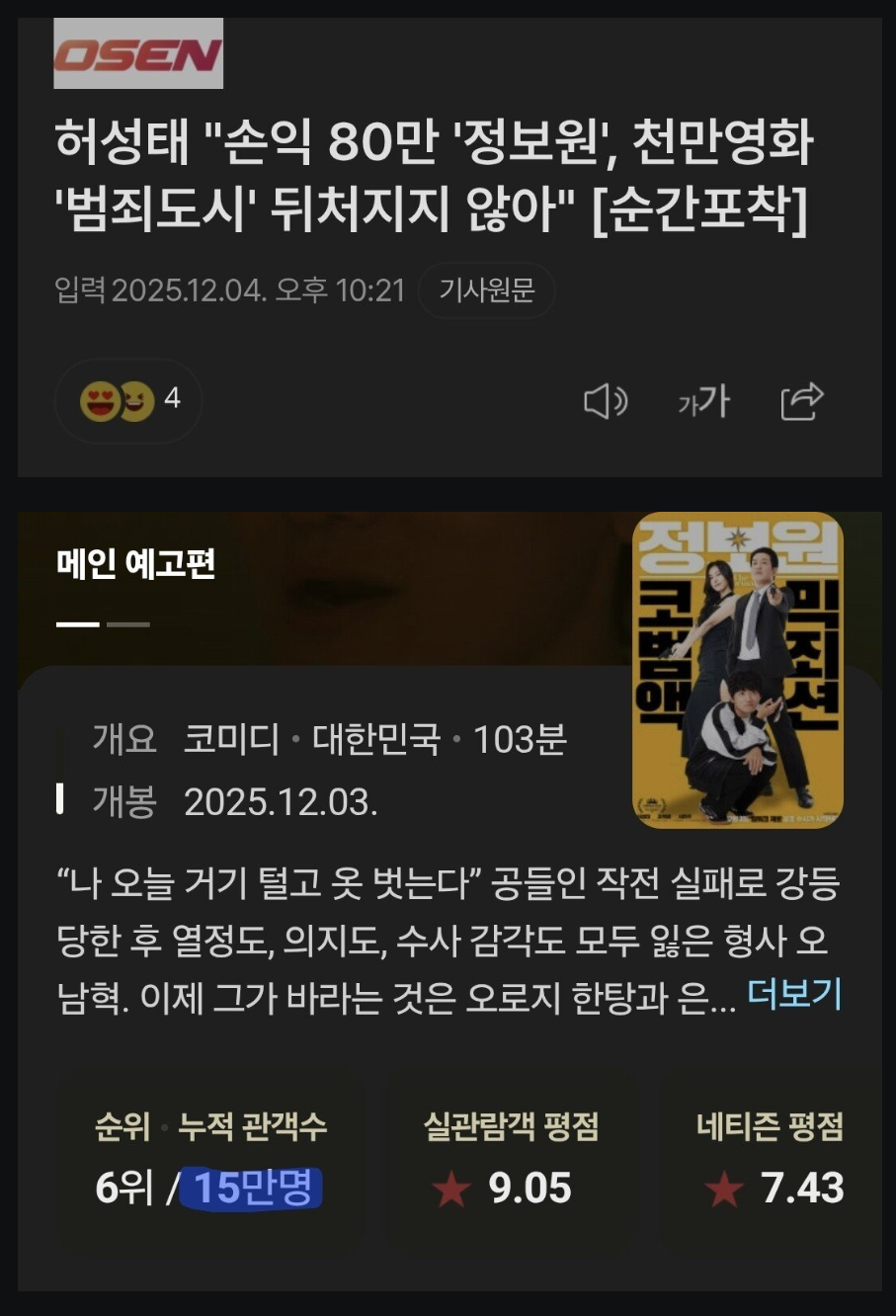Viewport: 896px width, 1316px height.
Task: Click the red star by 실관람객 평점
Action: pyautogui.click(x=452, y=1189)
